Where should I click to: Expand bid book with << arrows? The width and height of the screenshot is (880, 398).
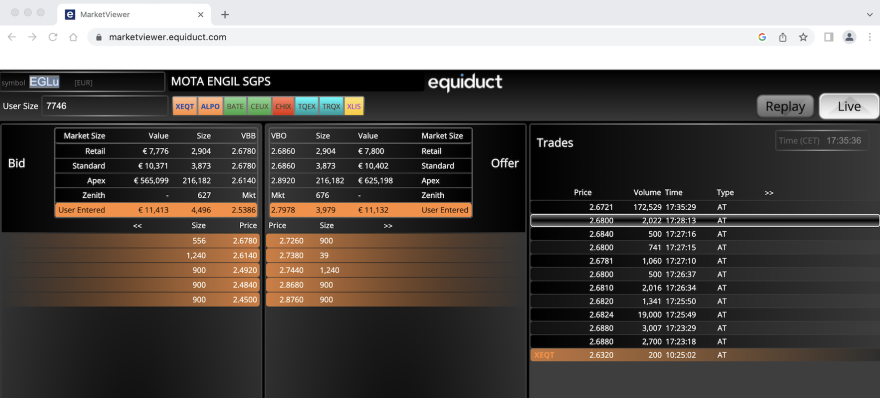(x=138, y=226)
